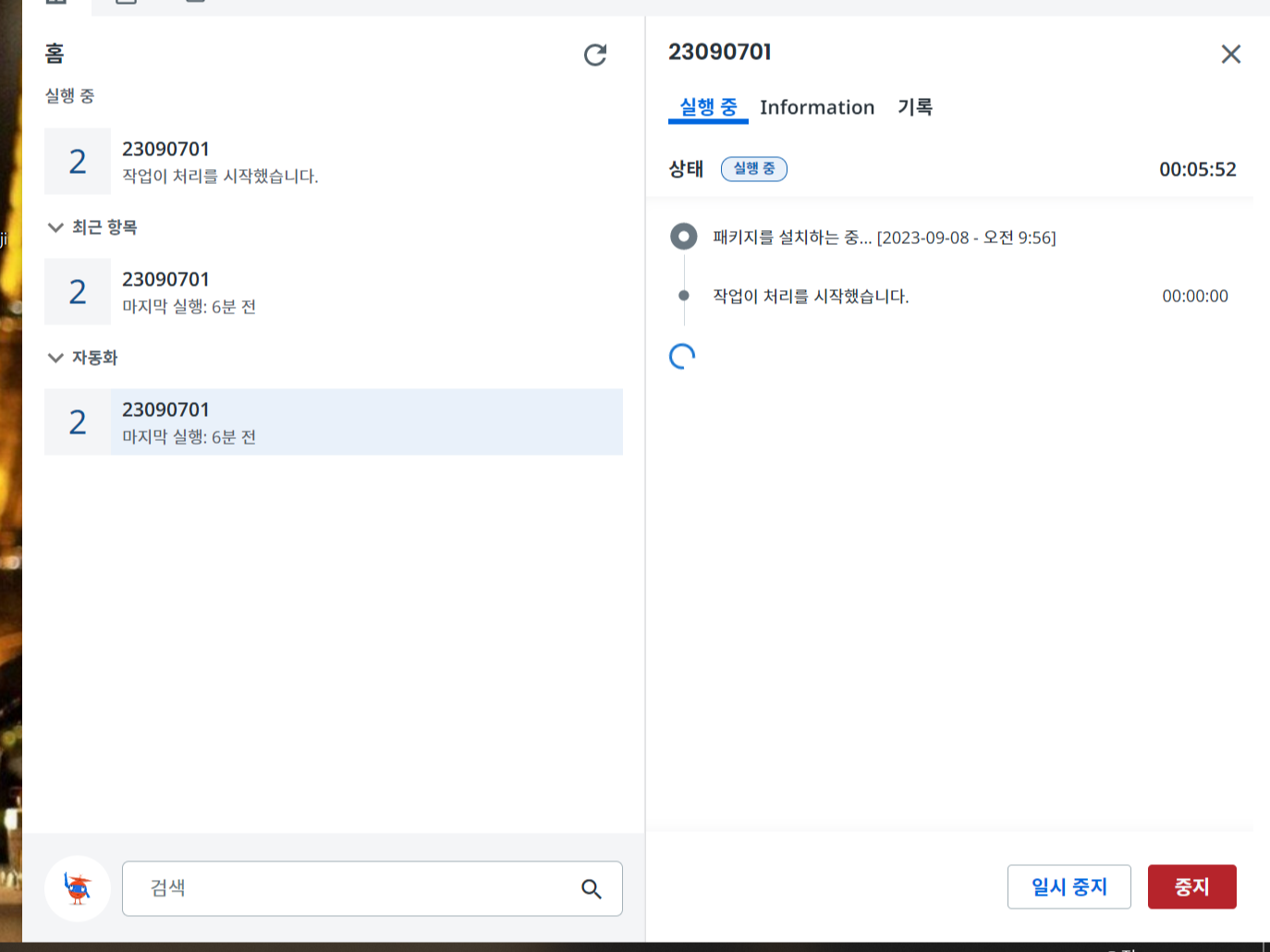Select the log line 패키지를 설치하는 중...

(885, 238)
